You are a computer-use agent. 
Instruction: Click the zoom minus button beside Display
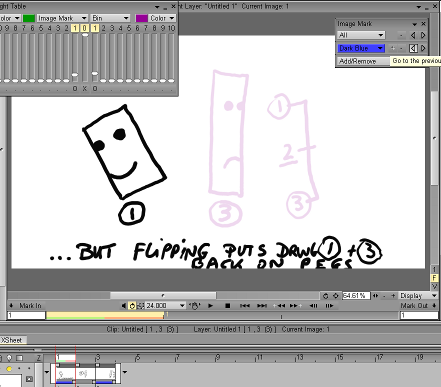(385, 296)
